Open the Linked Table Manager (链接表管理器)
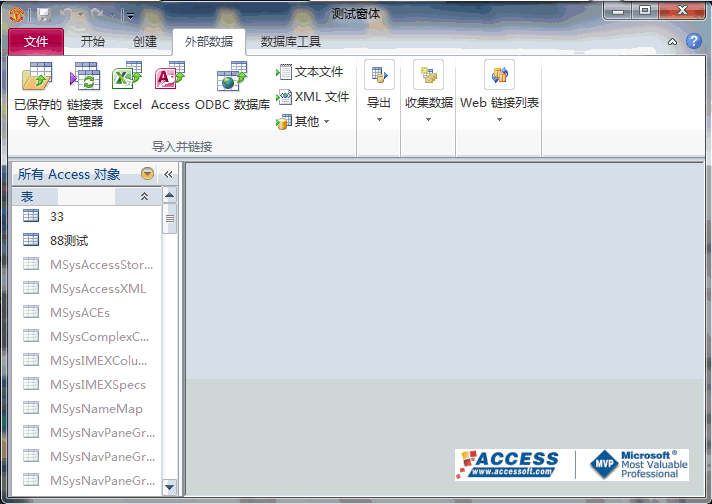This screenshot has height=504, width=712. 85,94
